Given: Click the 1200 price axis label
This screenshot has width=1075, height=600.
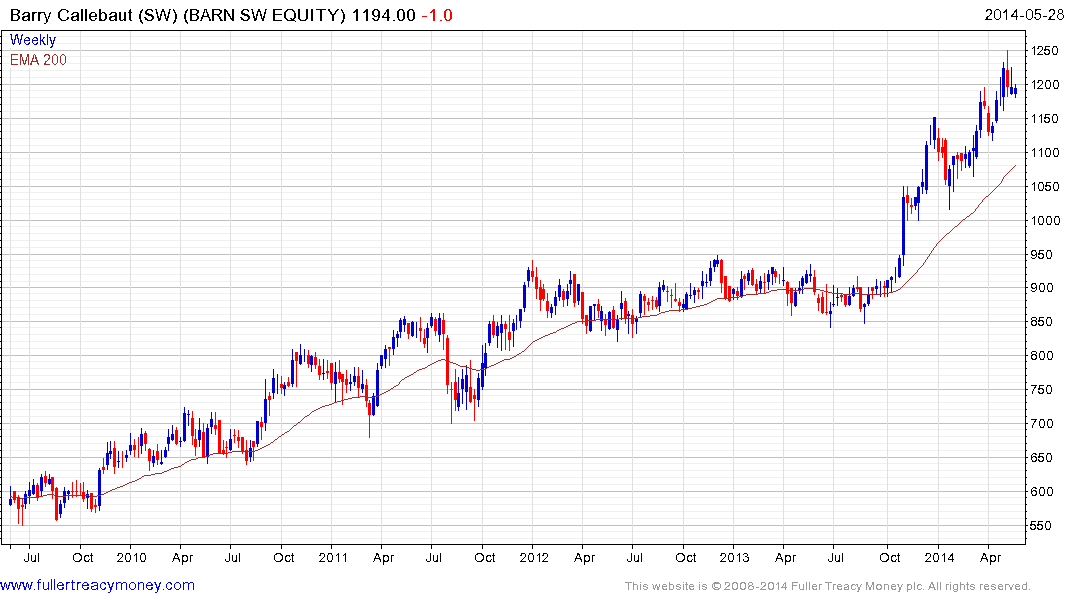Looking at the screenshot, I should 1044,85.
